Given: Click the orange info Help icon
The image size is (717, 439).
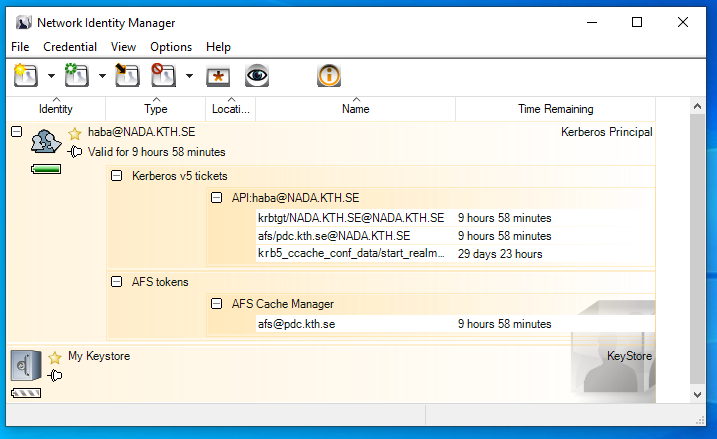Looking at the screenshot, I should [328, 75].
